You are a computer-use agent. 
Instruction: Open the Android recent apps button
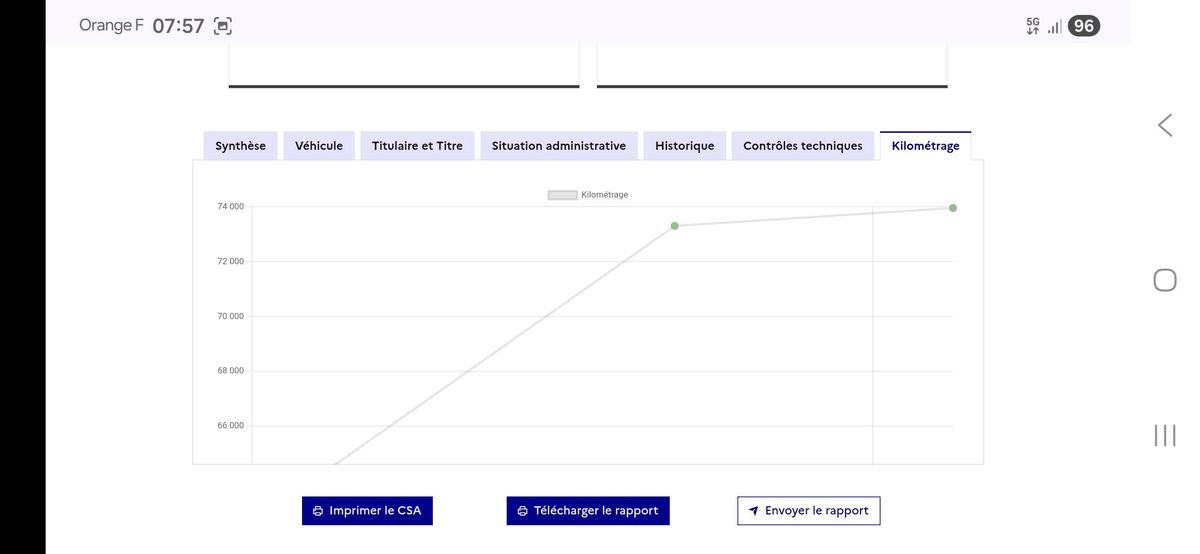[x=1165, y=435]
